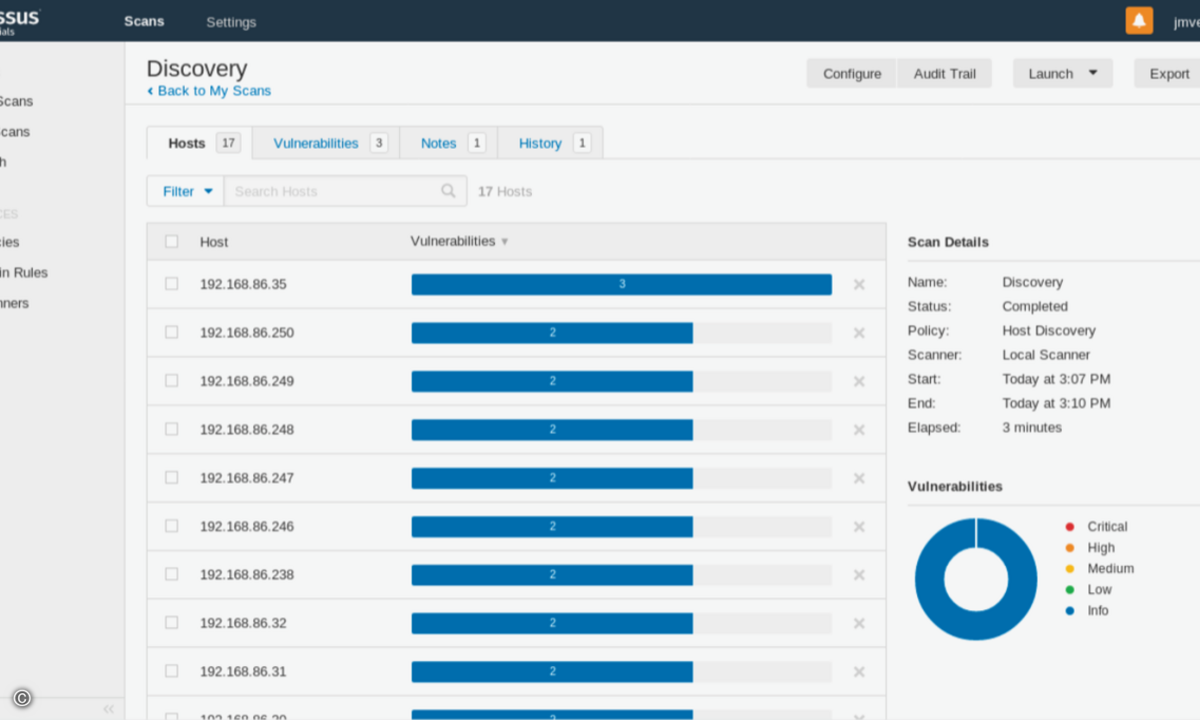Click the vulnerability bar for 192.168.86.31
This screenshot has width=1200, height=720.
coord(621,672)
